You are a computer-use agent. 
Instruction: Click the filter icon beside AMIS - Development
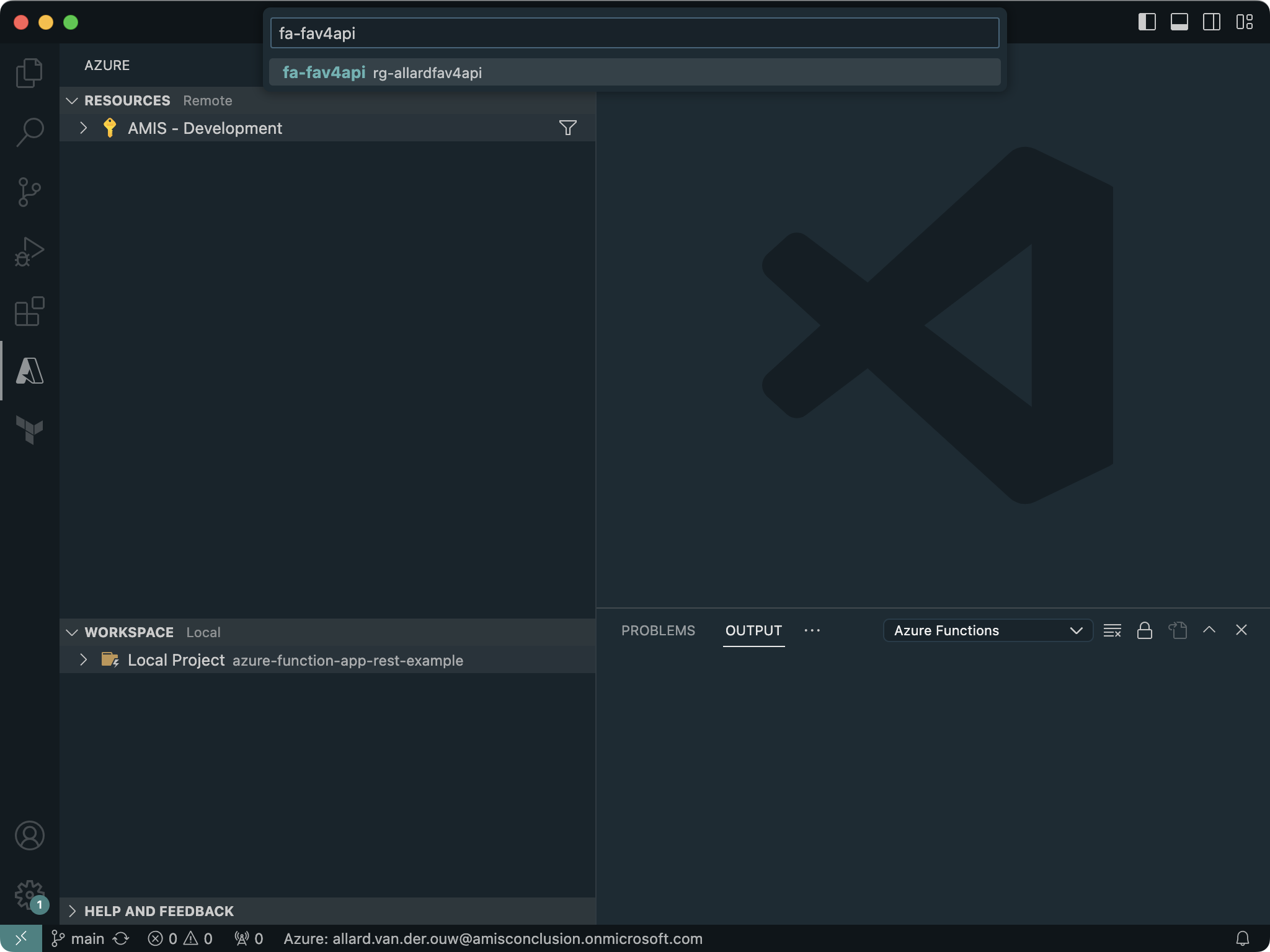click(x=567, y=128)
